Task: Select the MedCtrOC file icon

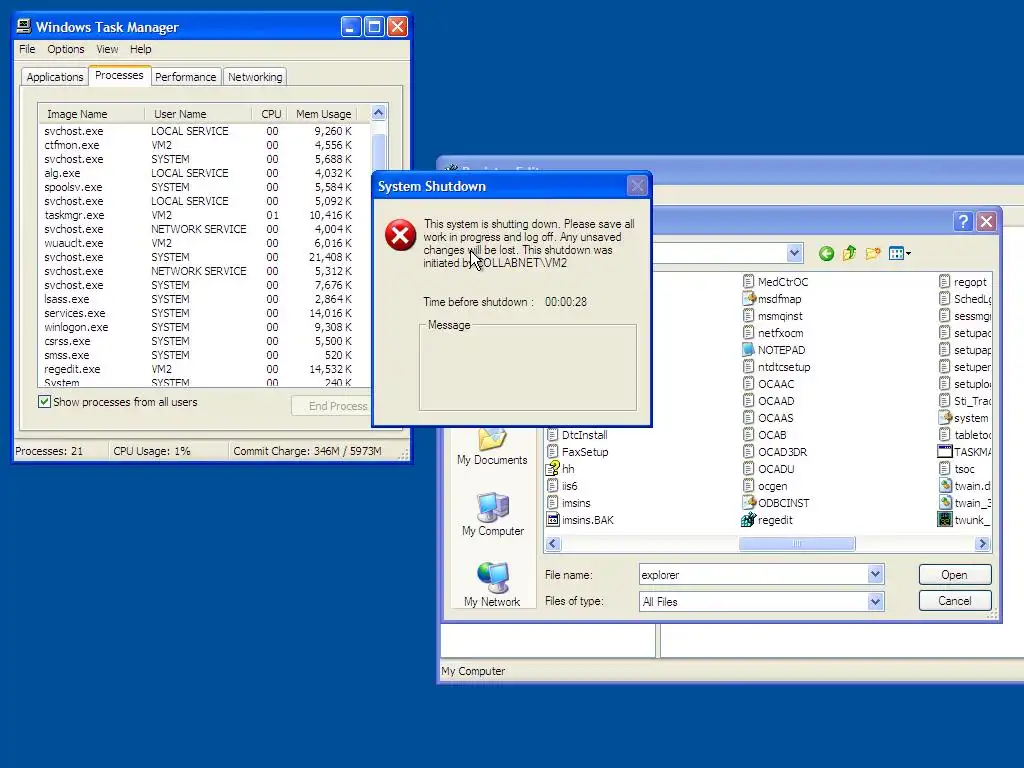Action: point(748,282)
